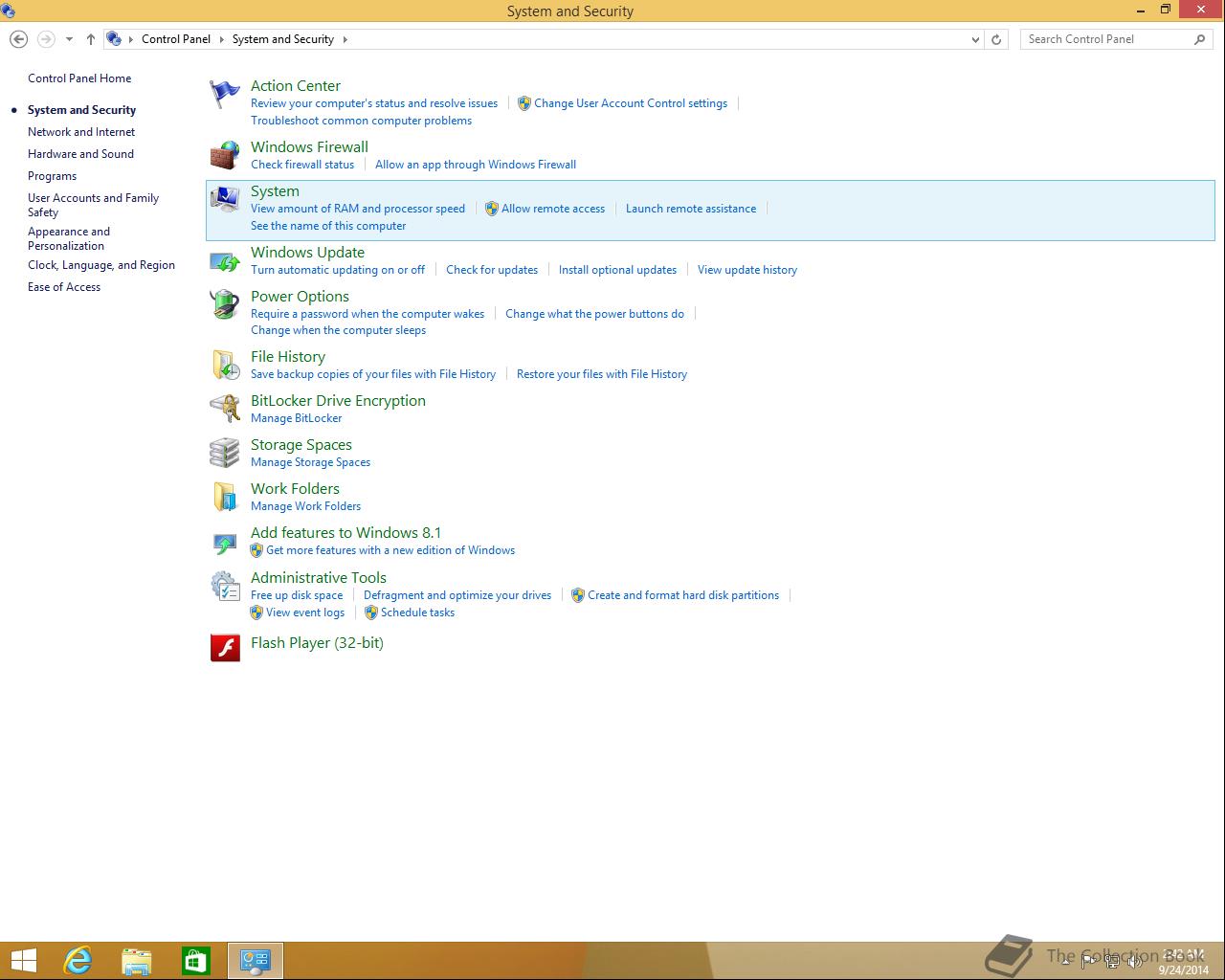Click Manage Storage Spaces link

click(x=310, y=462)
